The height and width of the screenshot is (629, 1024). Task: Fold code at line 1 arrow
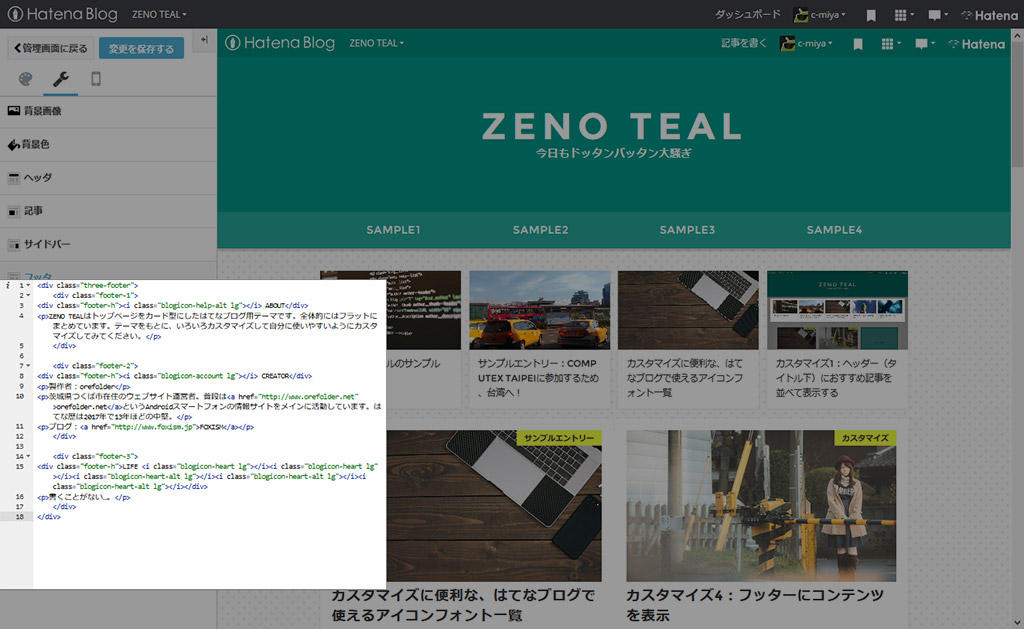(28, 285)
